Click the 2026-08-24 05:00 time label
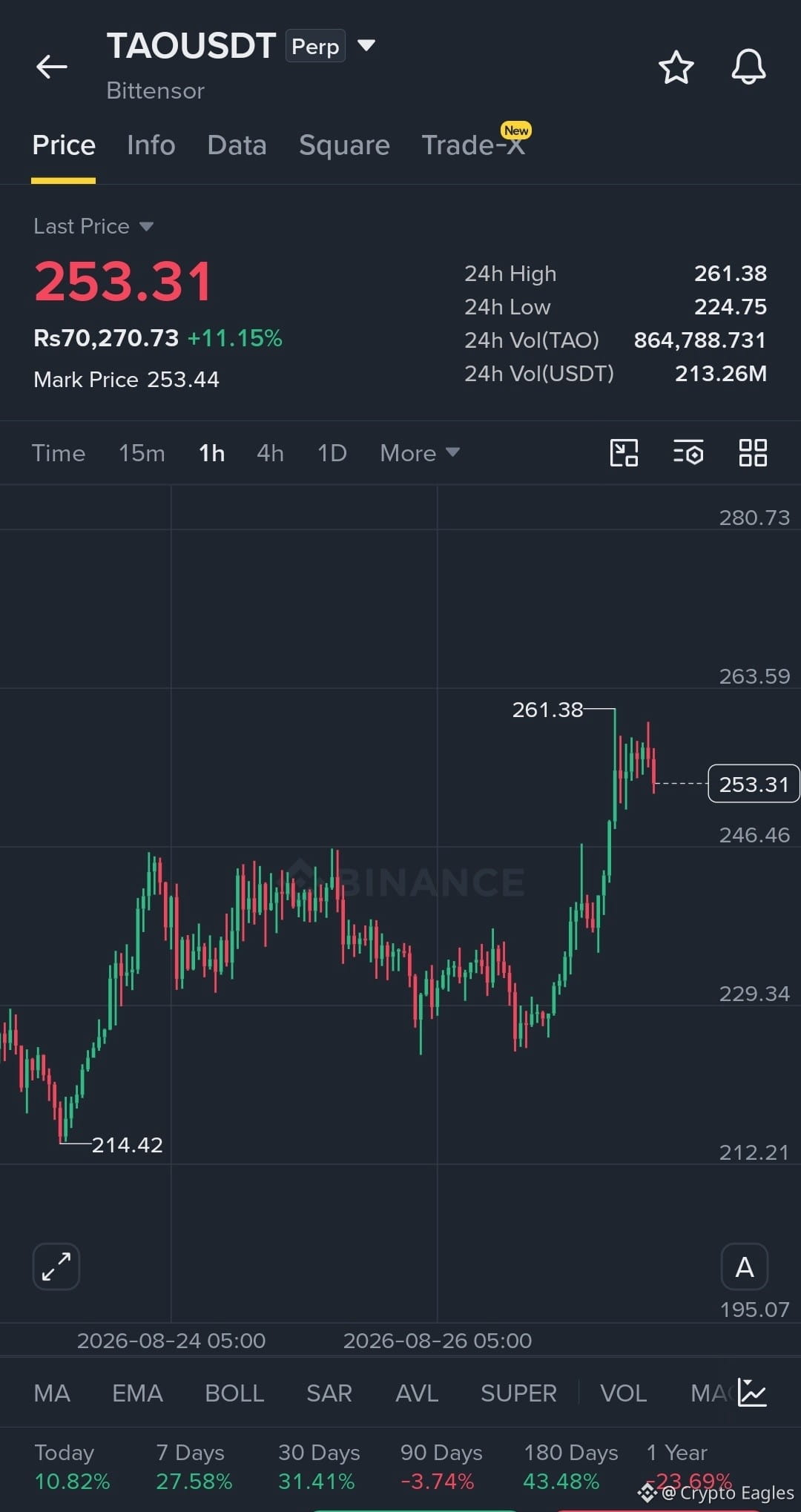Image resolution: width=801 pixels, height=1512 pixels. pyautogui.click(x=171, y=1341)
